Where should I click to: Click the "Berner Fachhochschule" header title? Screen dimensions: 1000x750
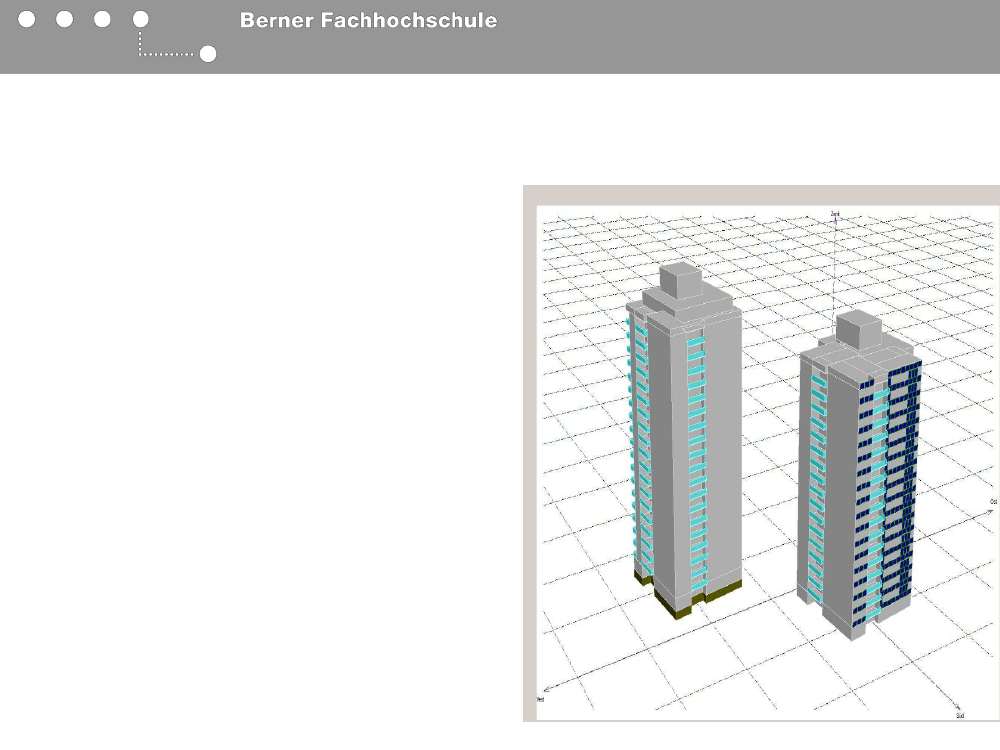point(368,20)
